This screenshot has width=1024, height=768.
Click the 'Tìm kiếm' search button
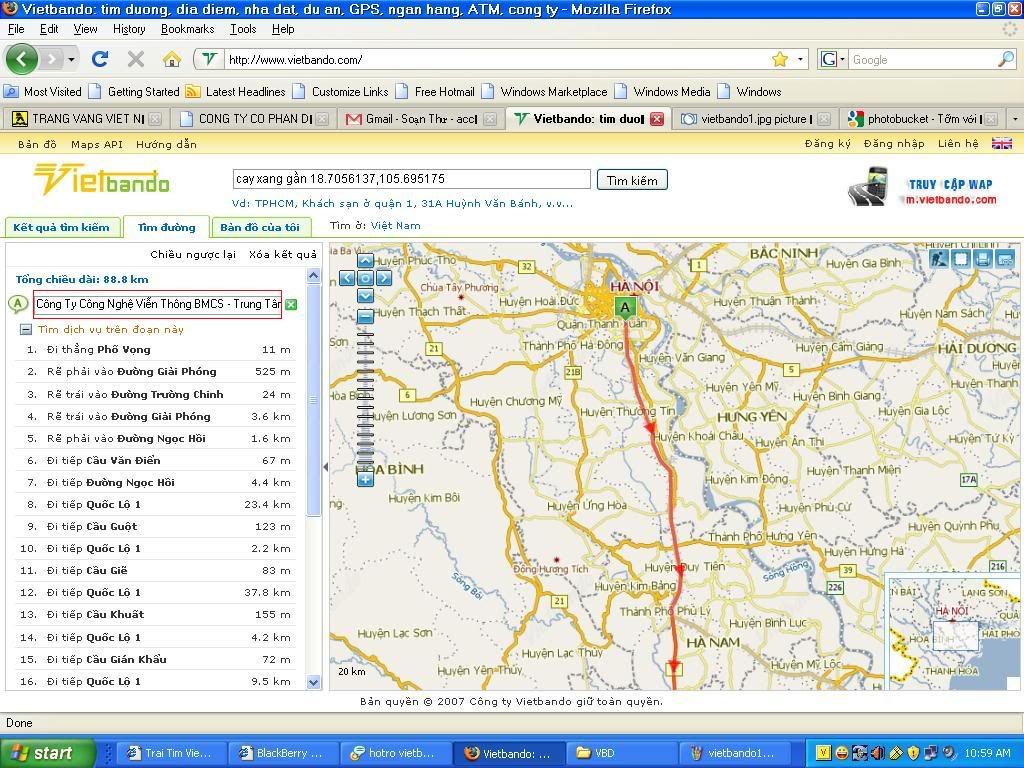click(x=632, y=180)
